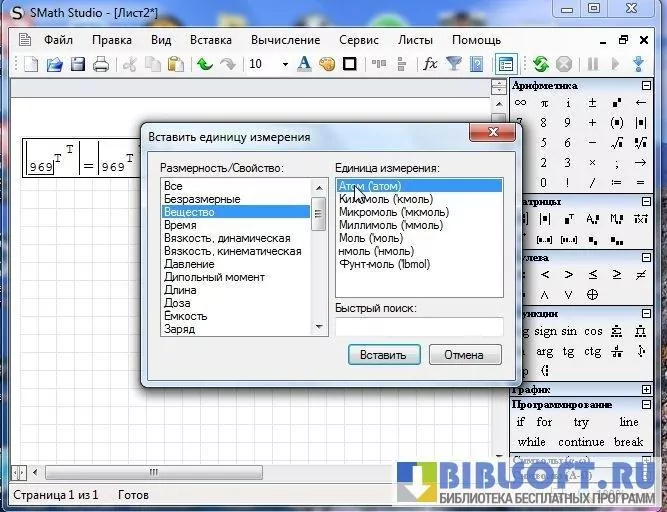Screen dimensions: 667x512
Task: Open the Вставка menu
Action: click(210, 40)
